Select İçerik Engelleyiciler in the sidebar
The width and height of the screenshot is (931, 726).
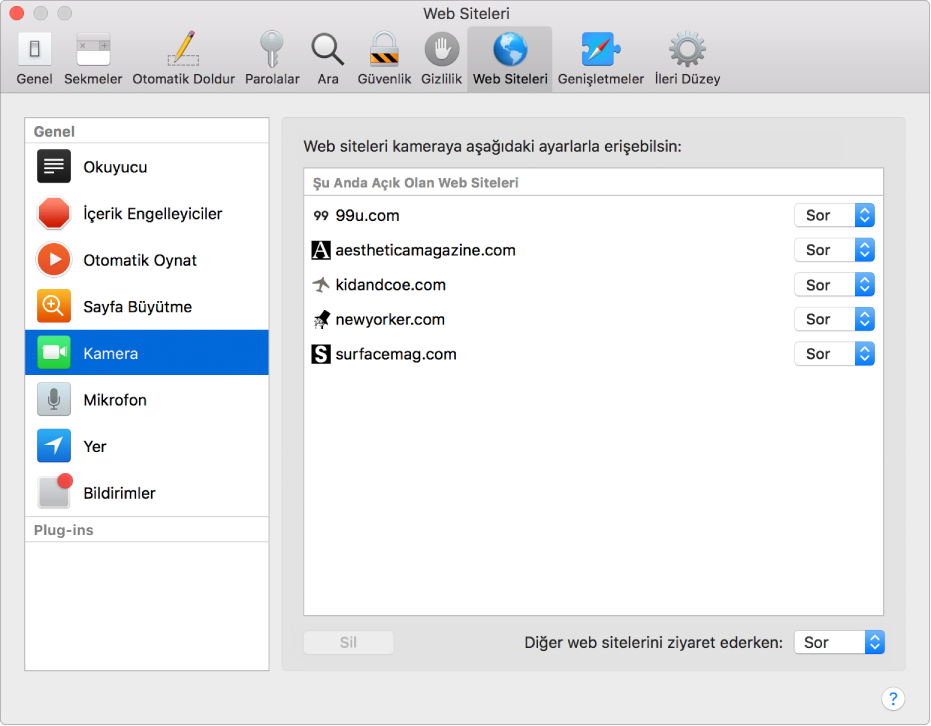tap(147, 214)
